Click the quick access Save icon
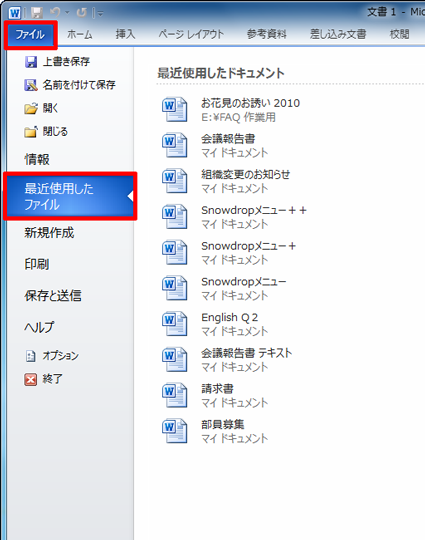 pos(37,13)
